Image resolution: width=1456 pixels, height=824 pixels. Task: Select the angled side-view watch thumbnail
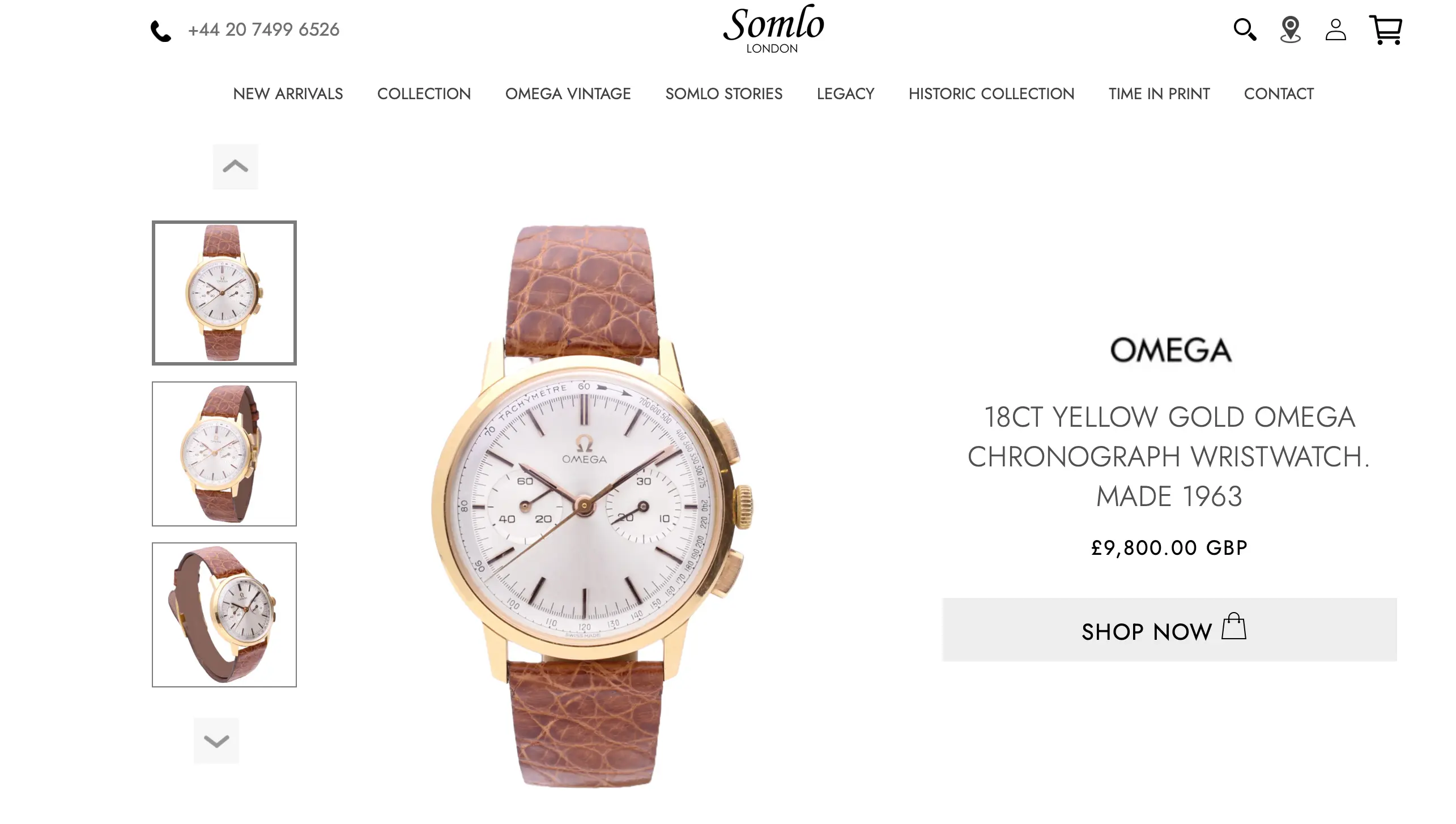pyautogui.click(x=224, y=454)
